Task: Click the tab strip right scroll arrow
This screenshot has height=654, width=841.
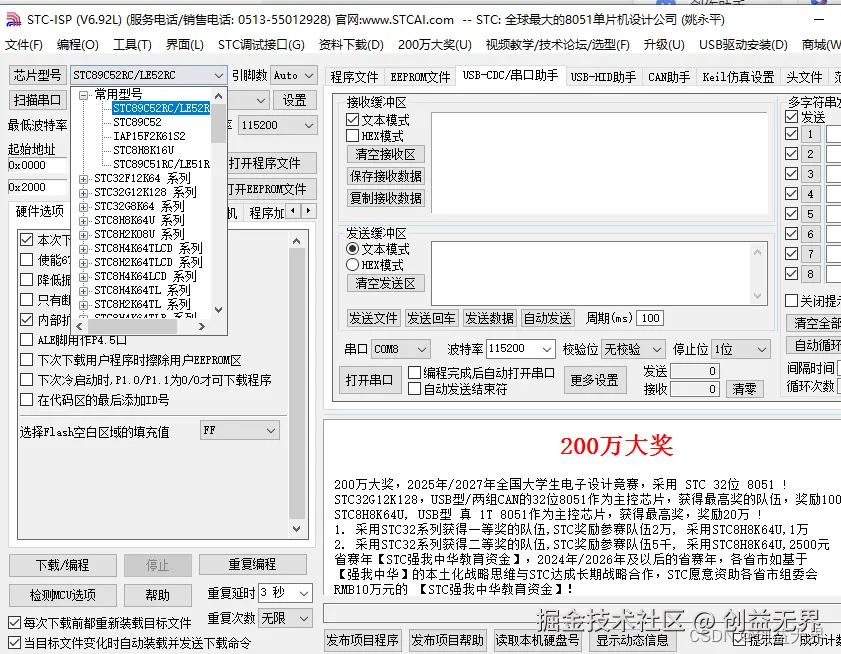Action: (308, 211)
